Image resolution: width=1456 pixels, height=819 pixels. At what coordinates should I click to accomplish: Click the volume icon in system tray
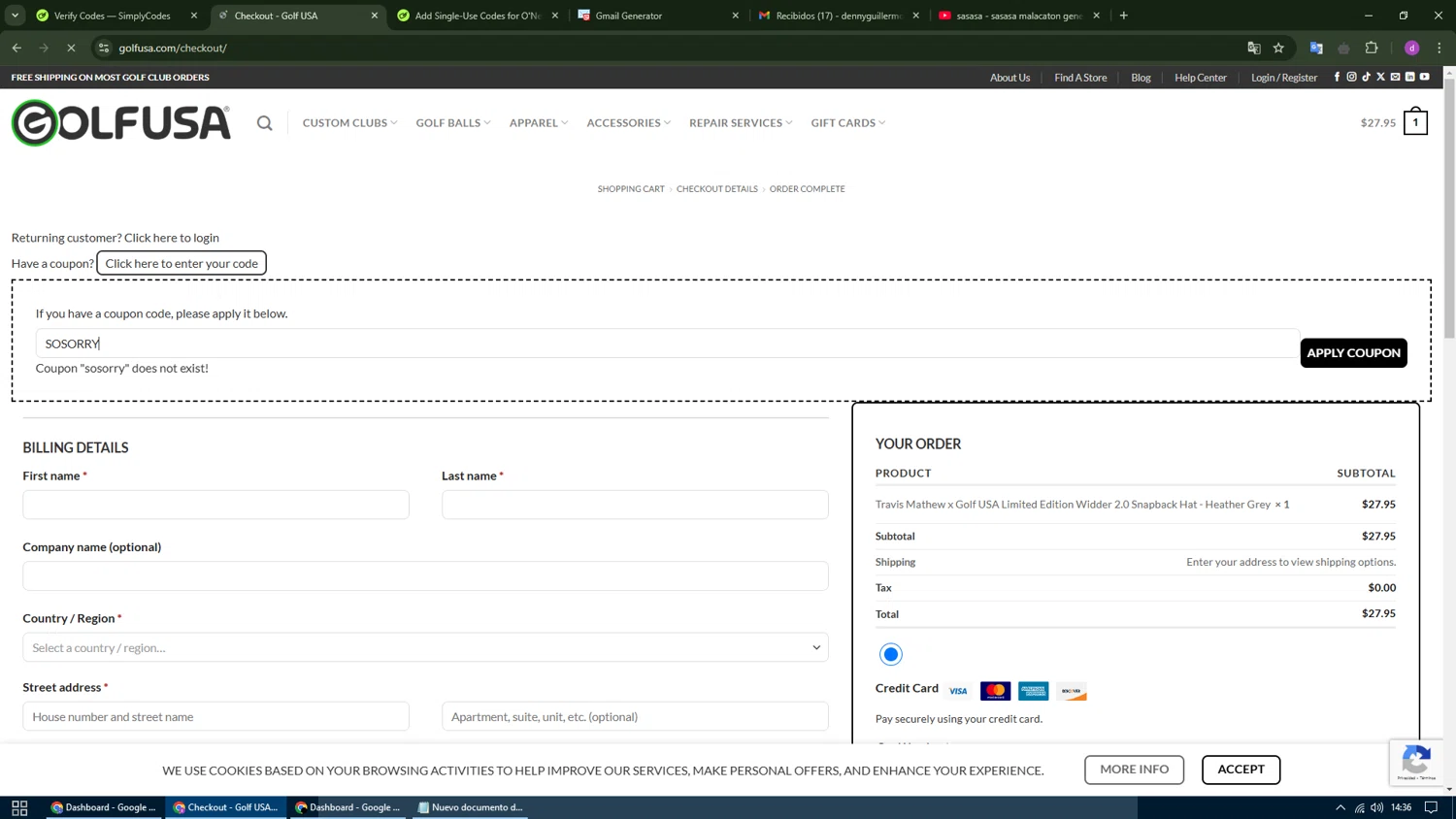[x=1376, y=807]
